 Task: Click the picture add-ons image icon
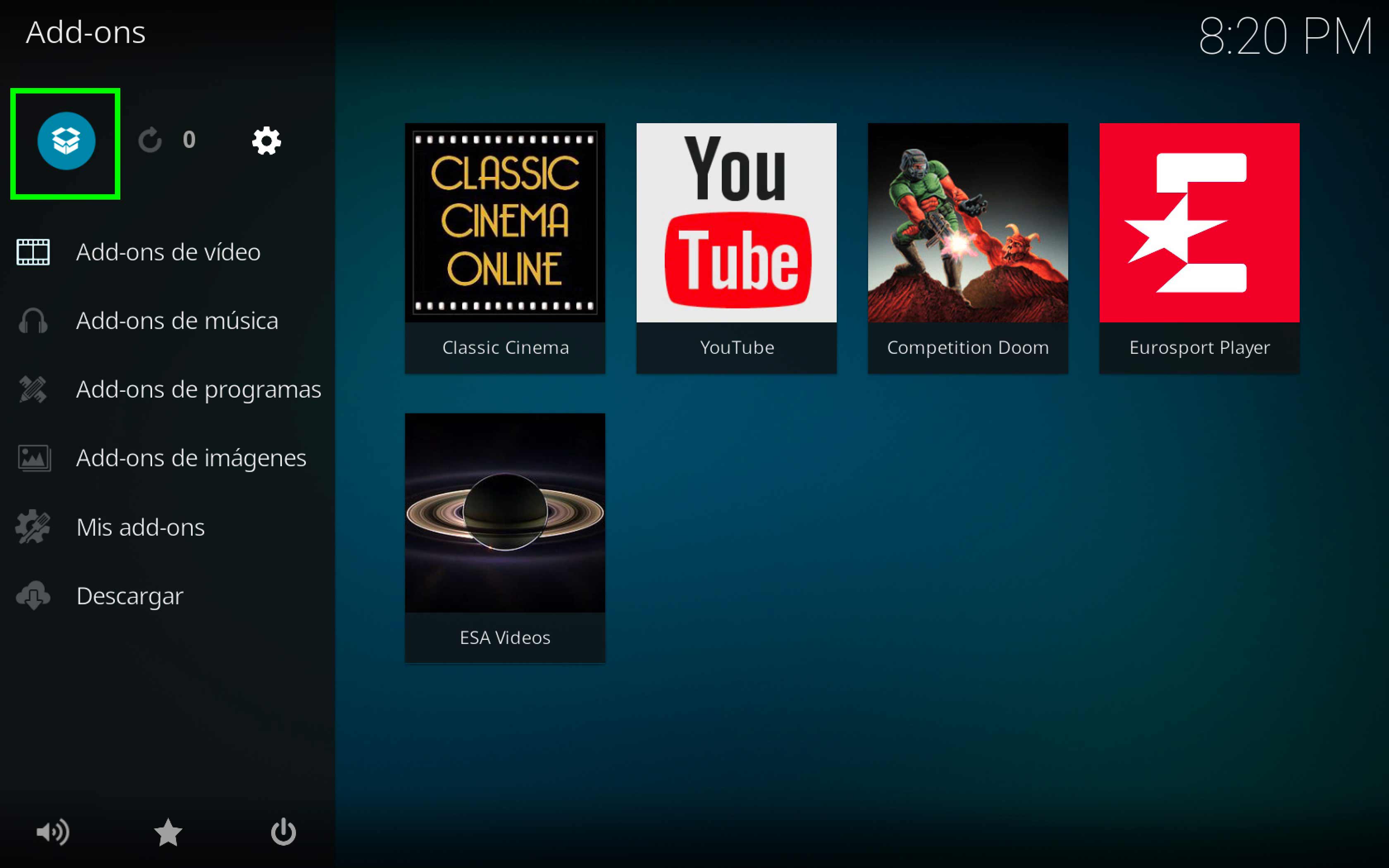pos(34,458)
